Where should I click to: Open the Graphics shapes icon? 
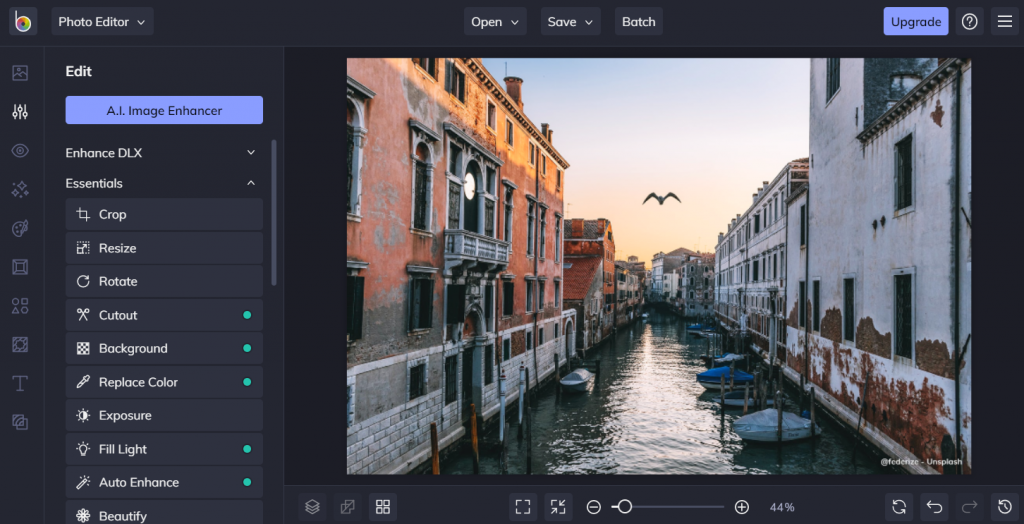[20, 306]
